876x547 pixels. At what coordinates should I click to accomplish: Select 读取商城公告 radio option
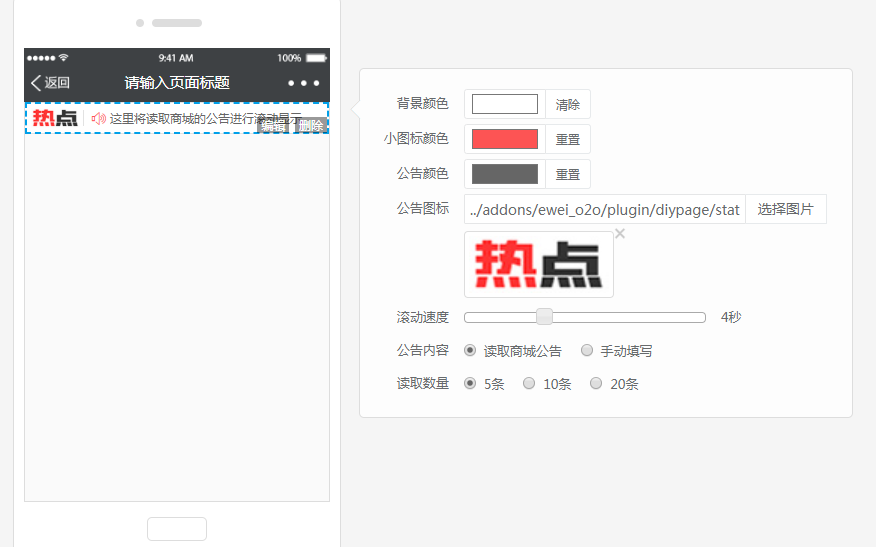pos(470,351)
